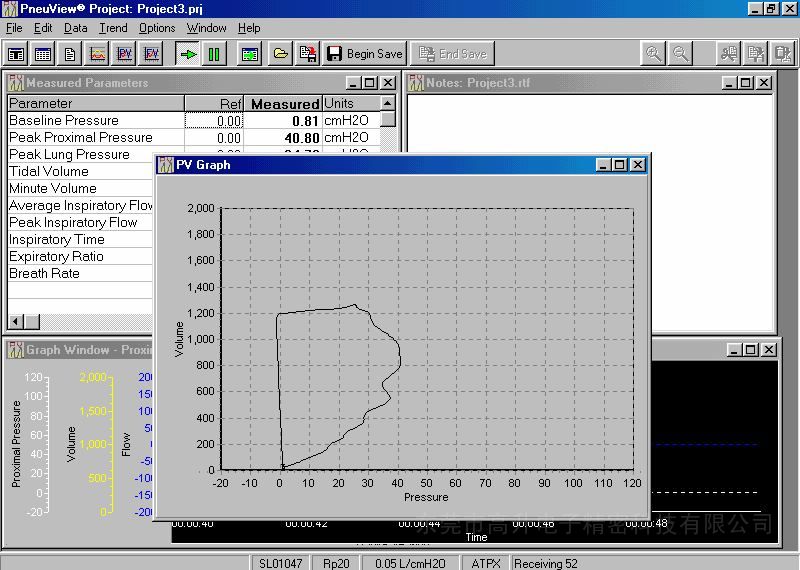Image resolution: width=800 pixels, height=570 pixels.
Task: Click the green-arrow window icon beside pause
Action: (249, 54)
